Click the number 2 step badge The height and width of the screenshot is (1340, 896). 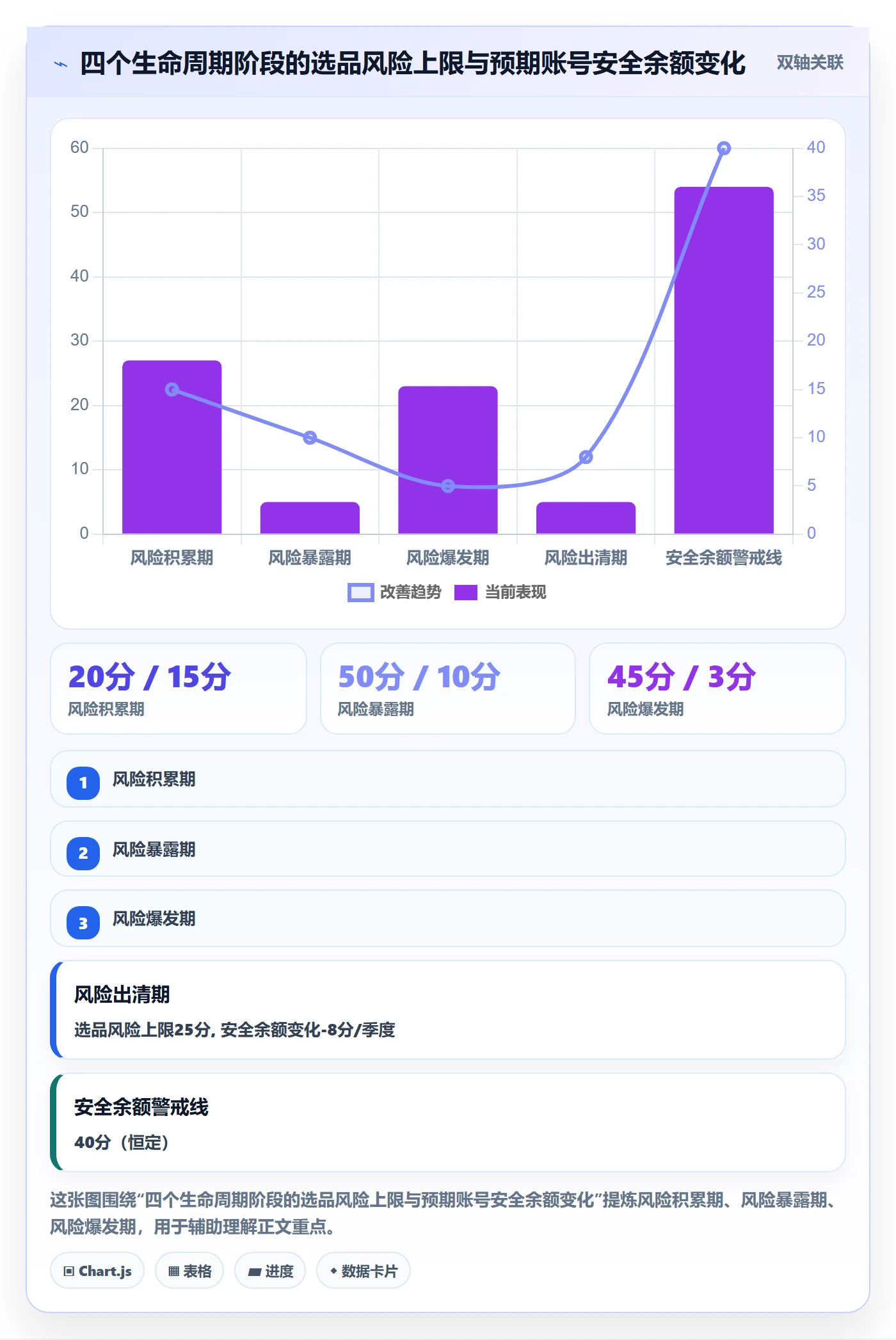[x=83, y=853]
